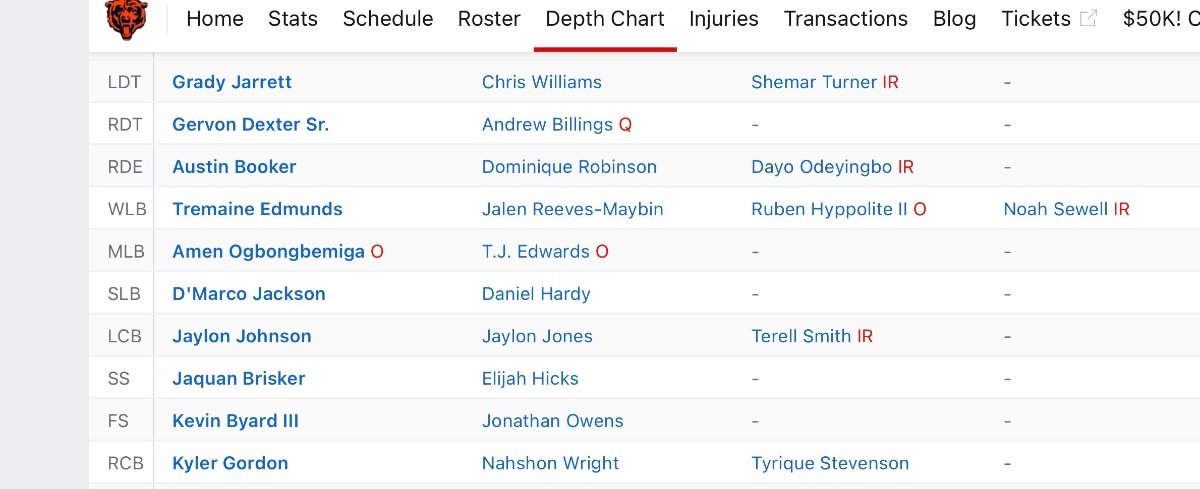This screenshot has width=1200, height=489.
Task: Open Grady Jarrett's player page
Action: click(232, 82)
